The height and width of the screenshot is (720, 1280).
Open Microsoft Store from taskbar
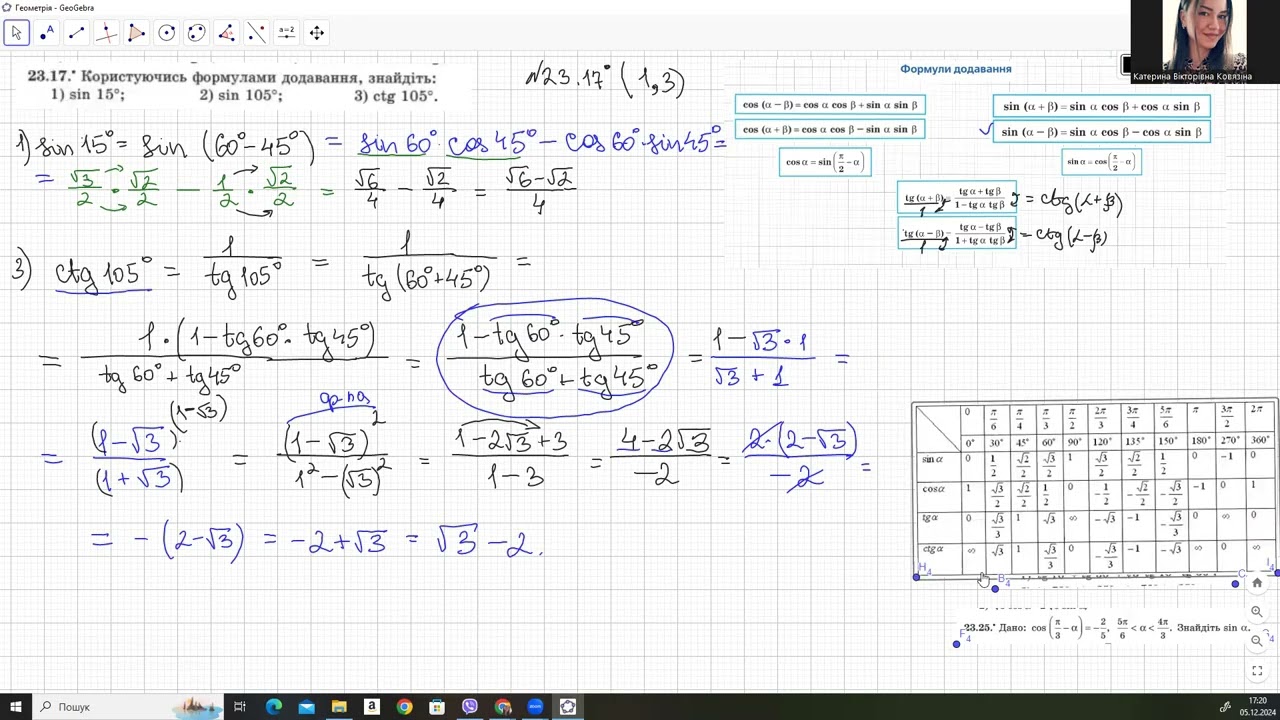coord(437,707)
